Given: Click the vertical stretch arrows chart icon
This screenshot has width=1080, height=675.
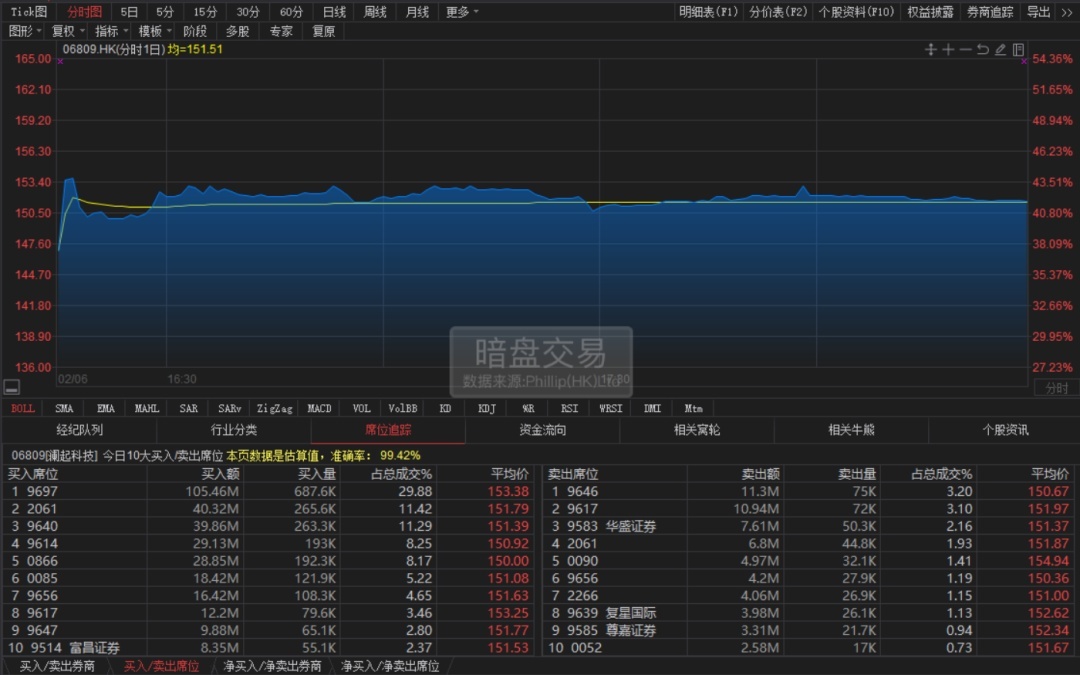Looking at the screenshot, I should (930, 50).
